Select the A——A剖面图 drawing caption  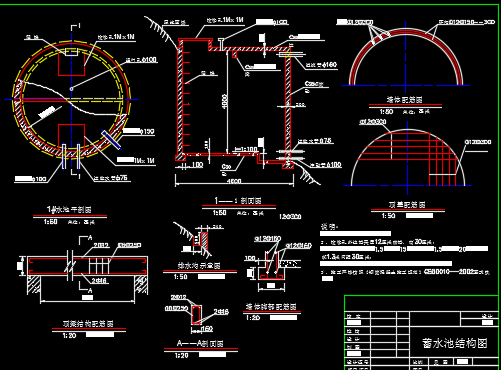200,343
